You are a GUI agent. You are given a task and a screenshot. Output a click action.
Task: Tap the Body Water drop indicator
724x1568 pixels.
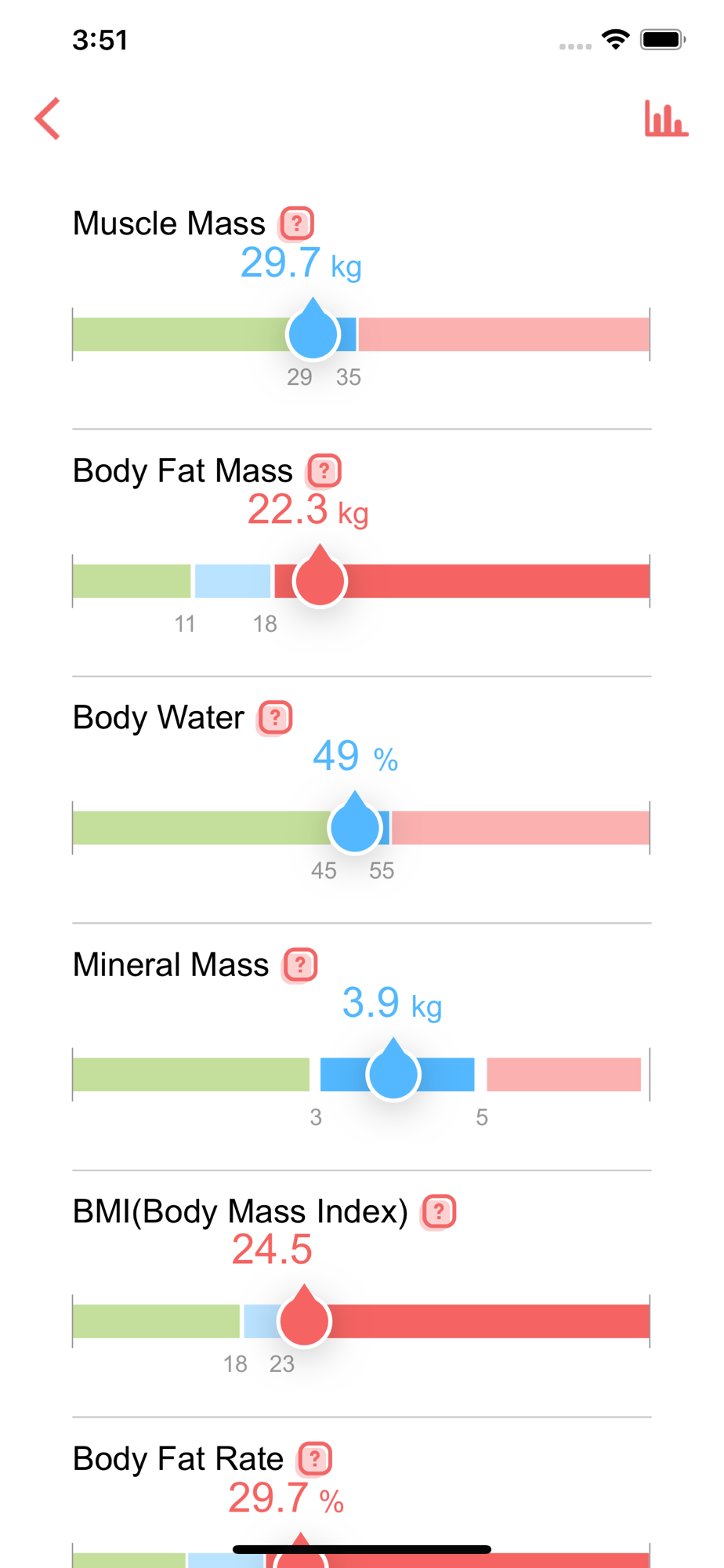(x=355, y=826)
